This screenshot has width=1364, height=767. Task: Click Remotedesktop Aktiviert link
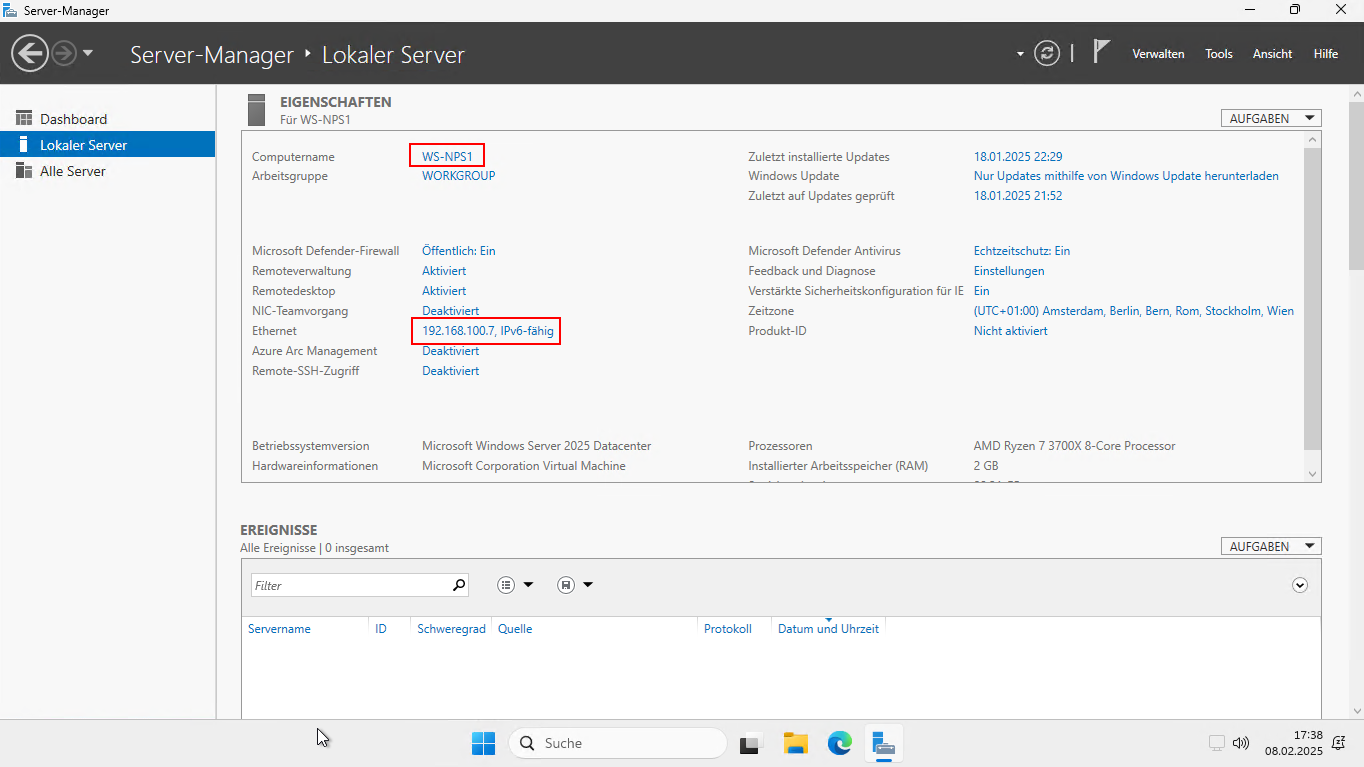tap(444, 291)
